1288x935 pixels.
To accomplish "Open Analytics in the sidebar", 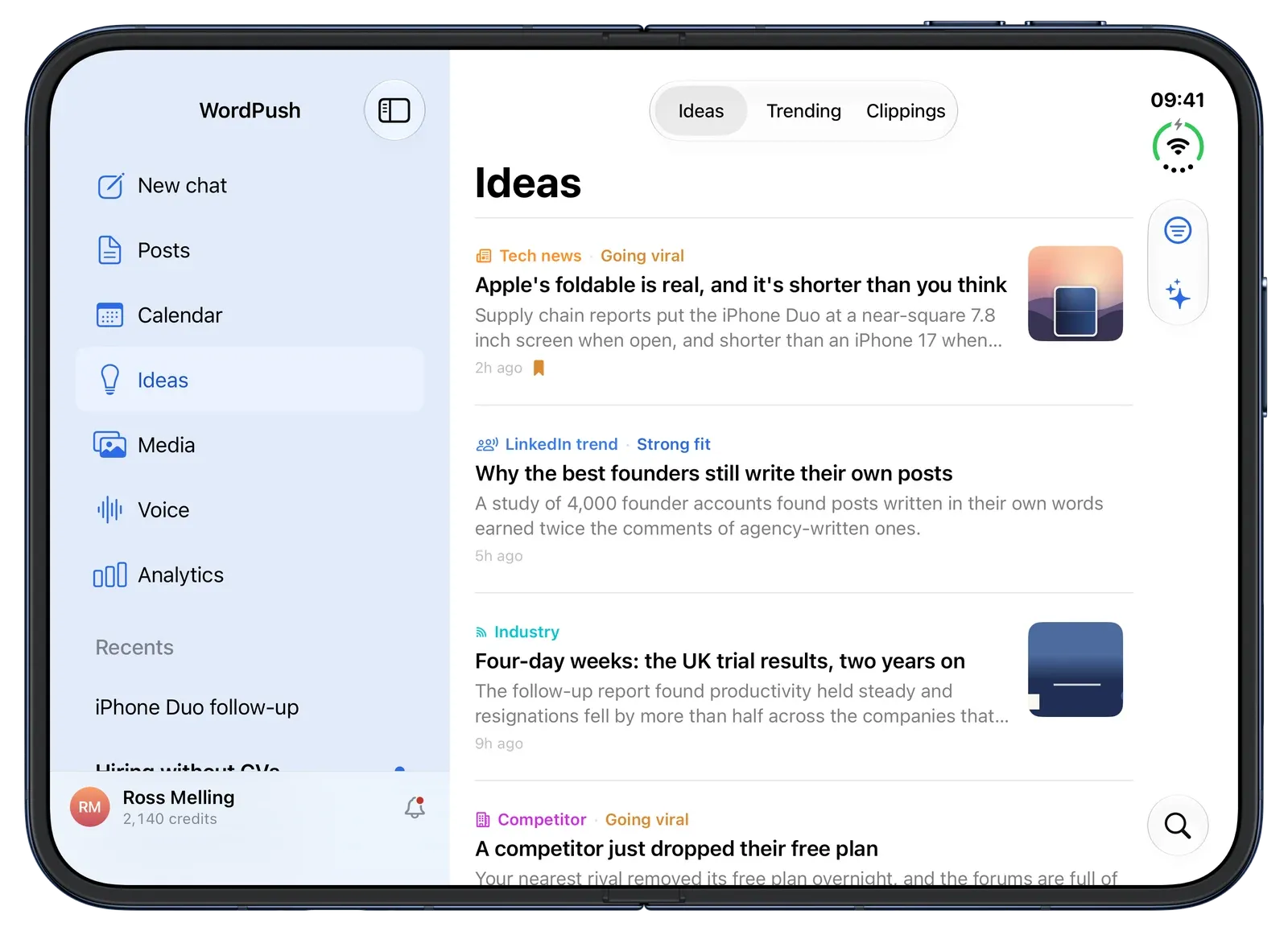I will tap(250, 575).
